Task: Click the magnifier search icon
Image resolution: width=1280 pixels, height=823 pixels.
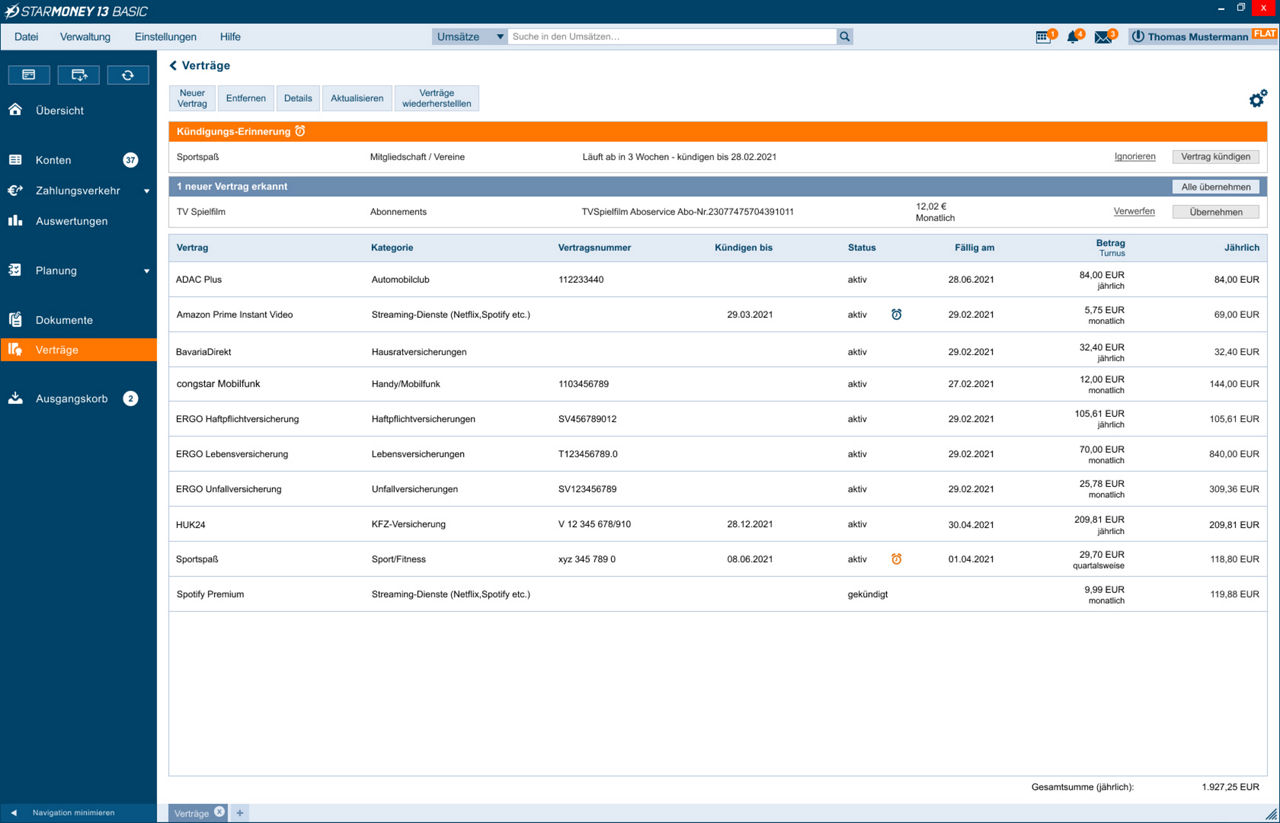Action: tap(845, 37)
